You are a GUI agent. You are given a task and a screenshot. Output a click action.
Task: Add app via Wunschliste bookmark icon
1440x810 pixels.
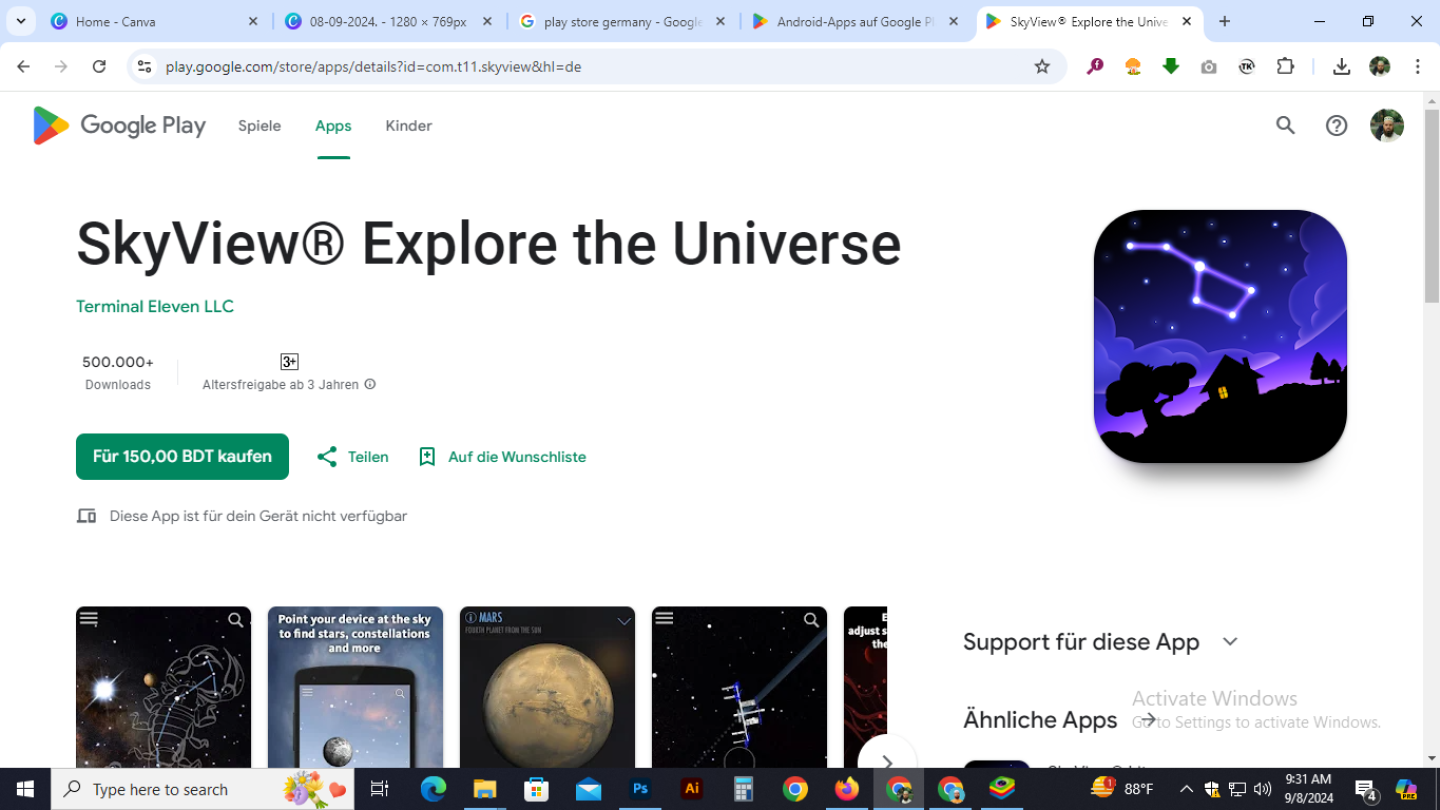tap(427, 457)
